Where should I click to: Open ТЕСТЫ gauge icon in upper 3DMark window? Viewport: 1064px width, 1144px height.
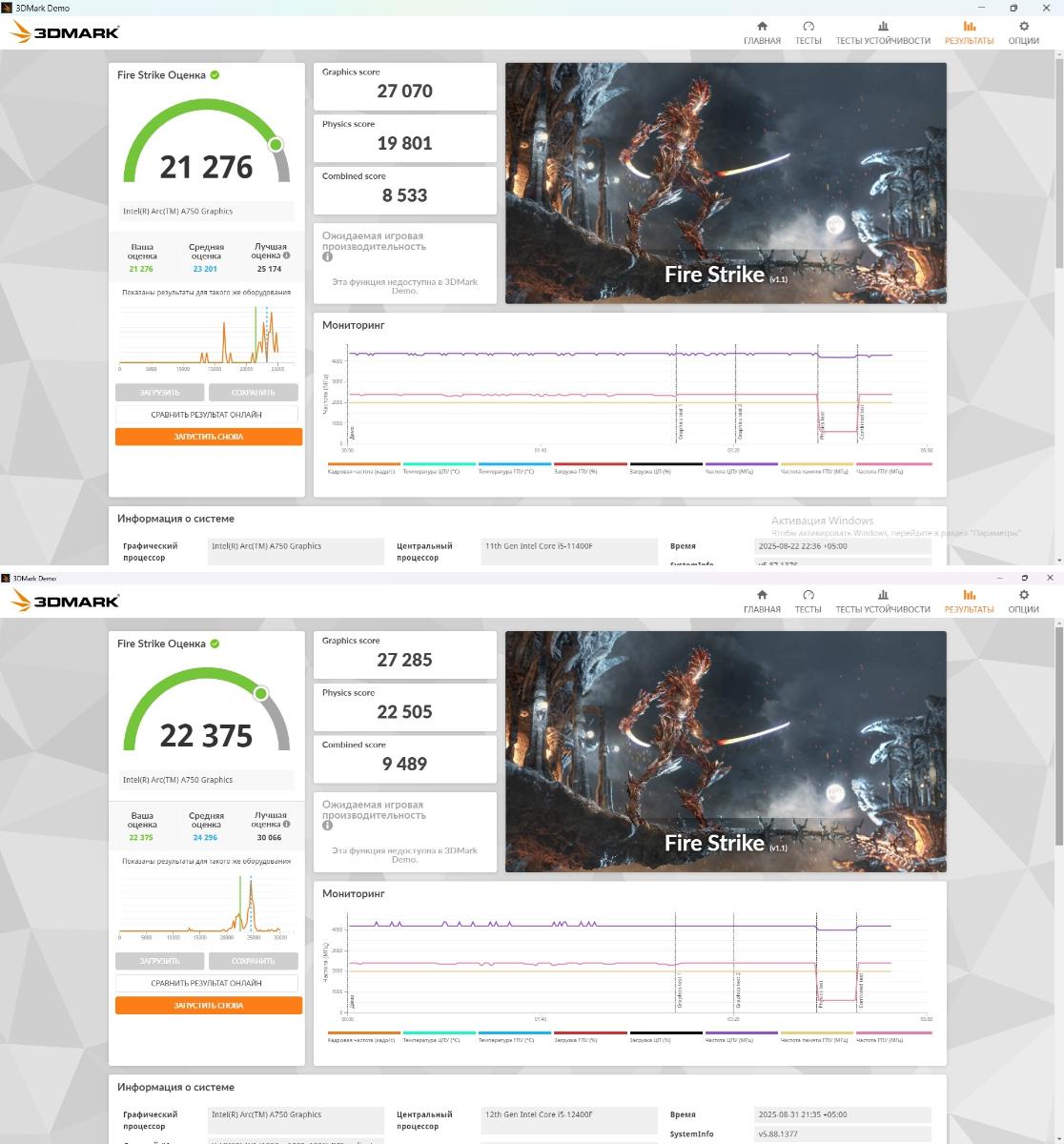coord(808,27)
